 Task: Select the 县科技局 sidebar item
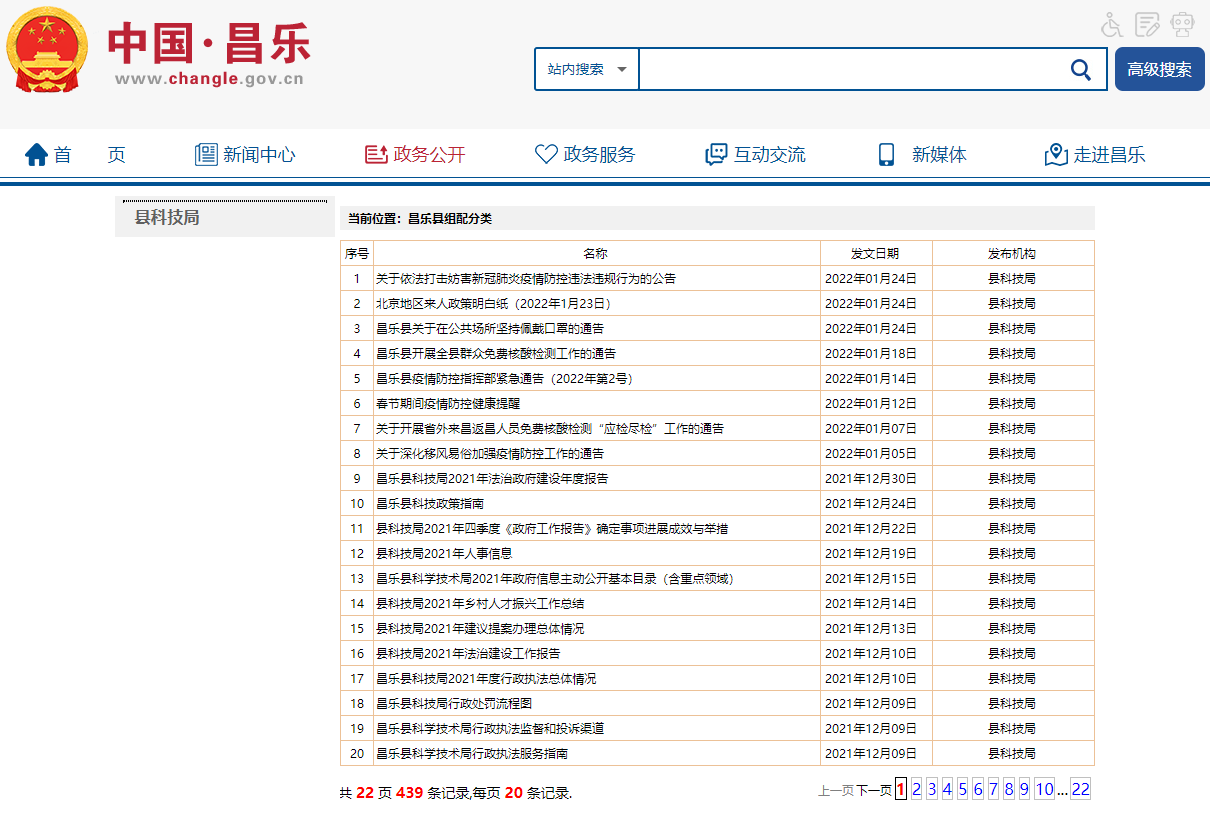[167, 217]
